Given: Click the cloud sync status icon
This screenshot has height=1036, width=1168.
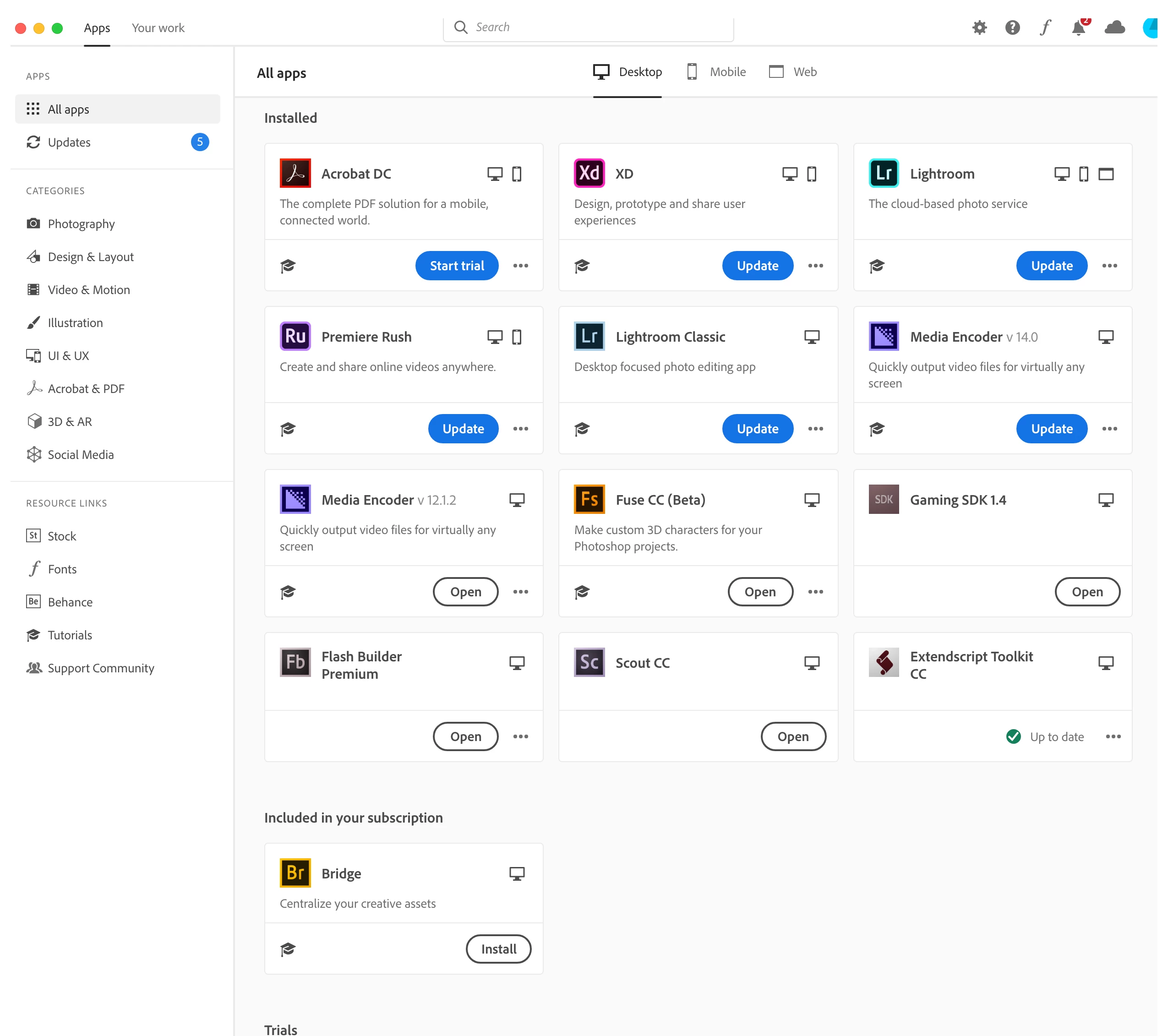Looking at the screenshot, I should [x=1114, y=27].
